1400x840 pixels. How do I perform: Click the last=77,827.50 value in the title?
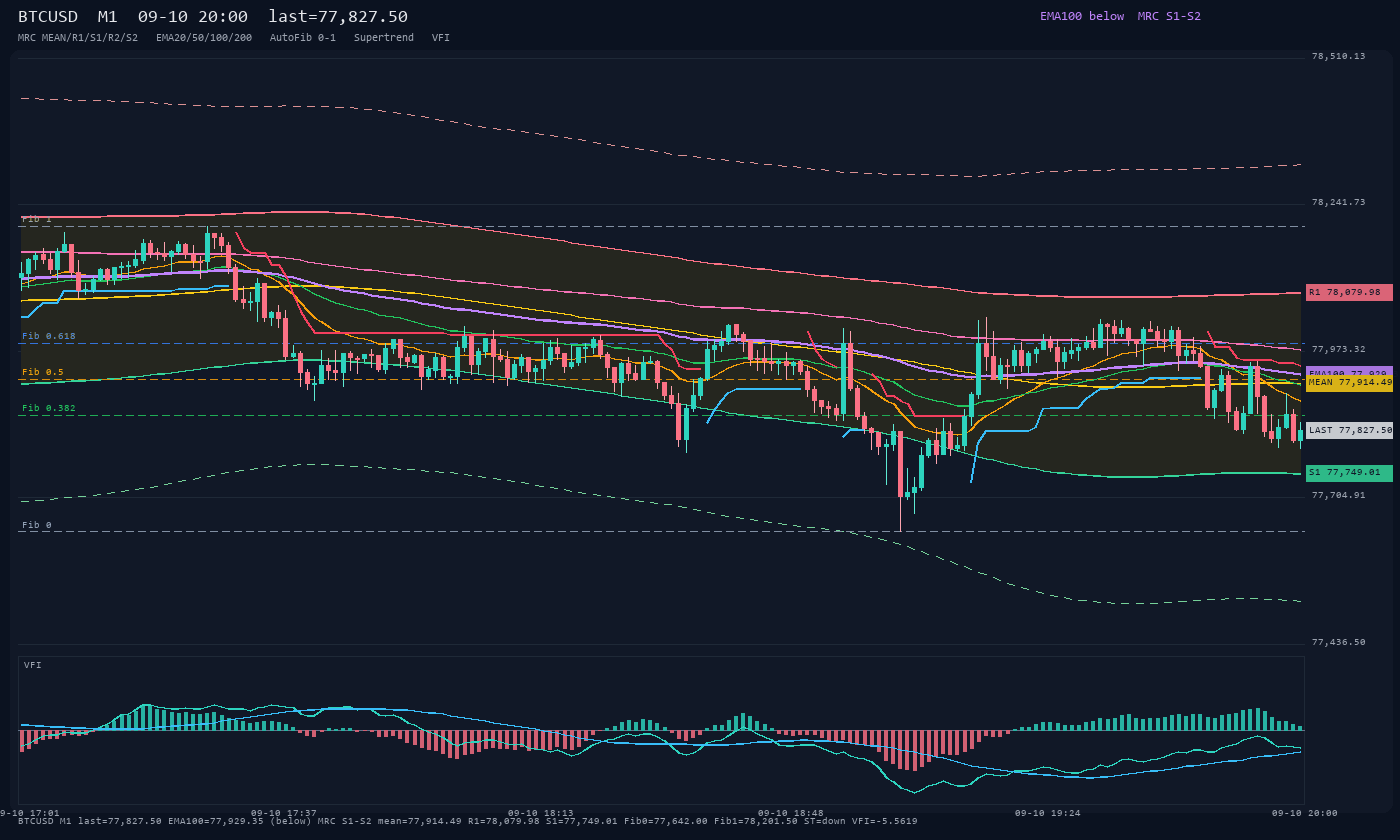(338, 16)
